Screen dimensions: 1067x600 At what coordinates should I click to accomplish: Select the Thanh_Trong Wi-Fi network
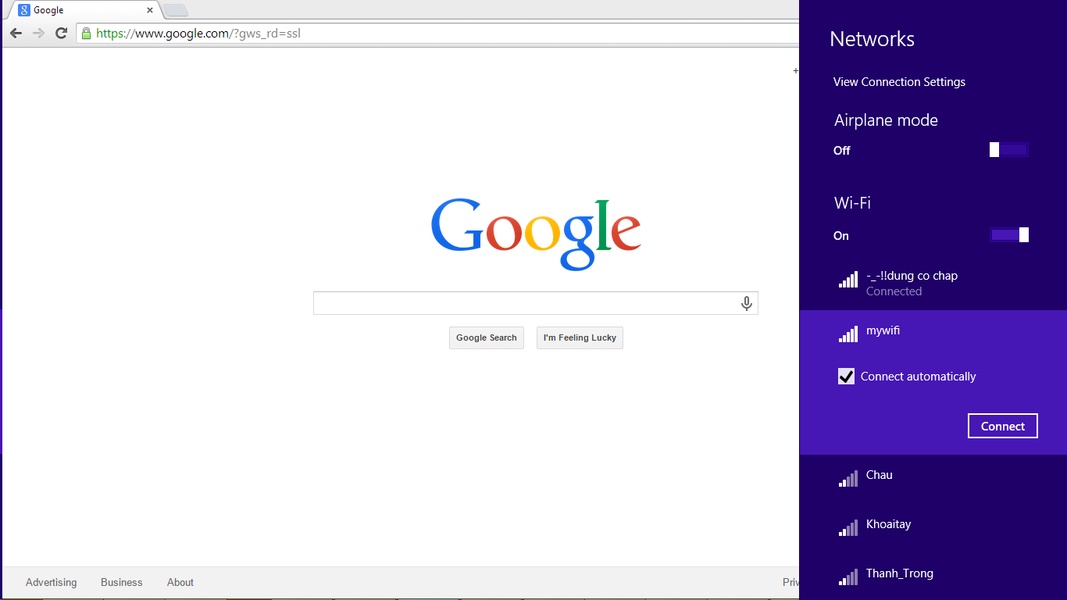point(933,576)
